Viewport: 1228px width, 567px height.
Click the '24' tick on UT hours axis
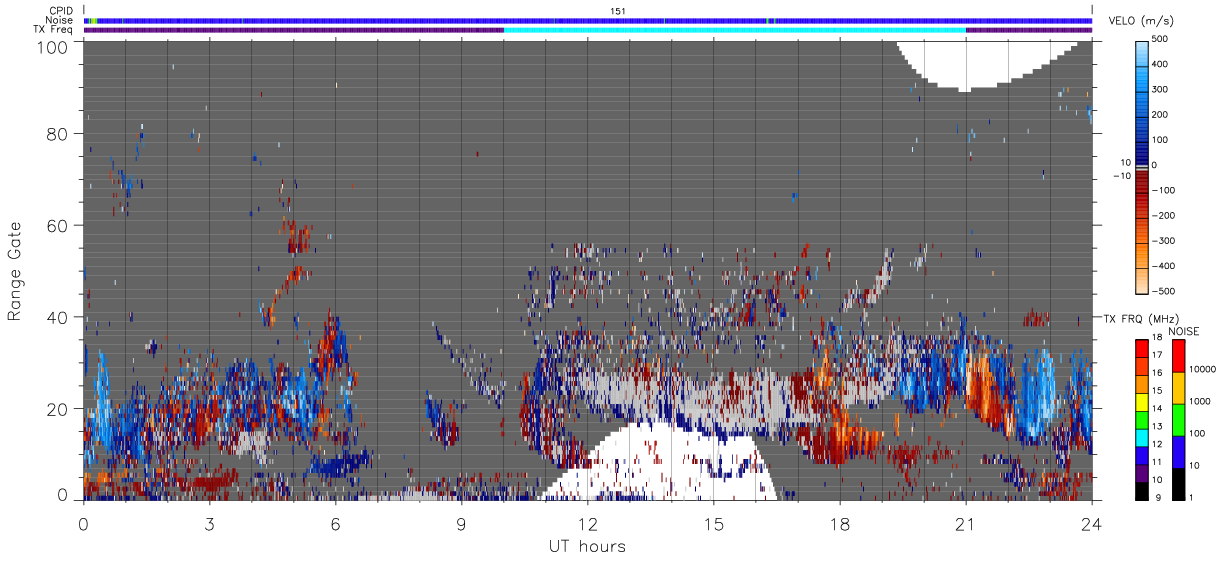coord(1091,523)
